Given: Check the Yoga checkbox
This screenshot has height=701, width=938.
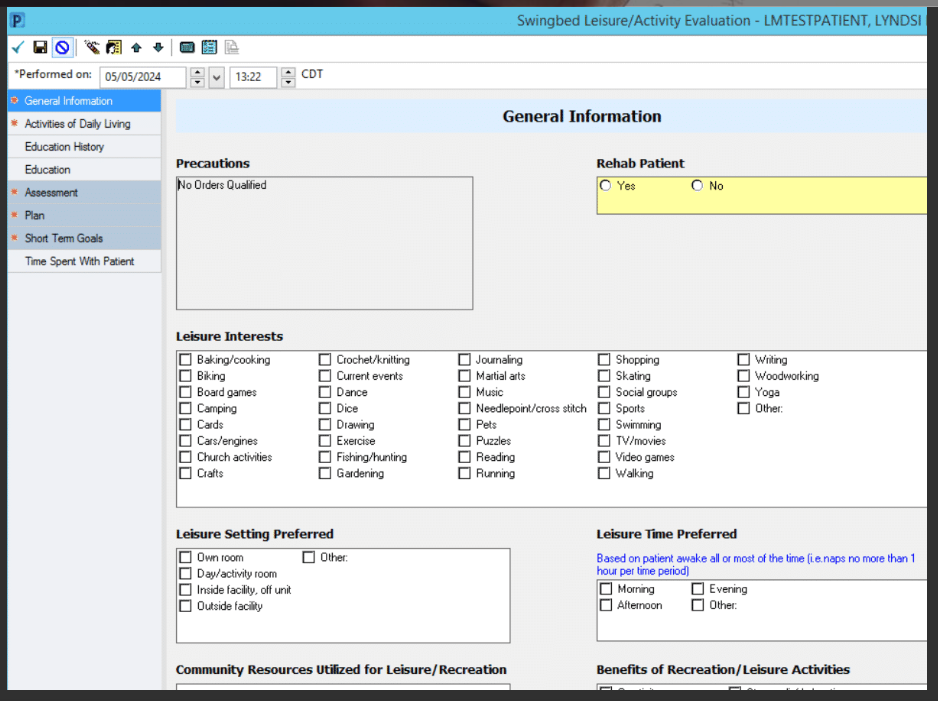Looking at the screenshot, I should click(744, 392).
